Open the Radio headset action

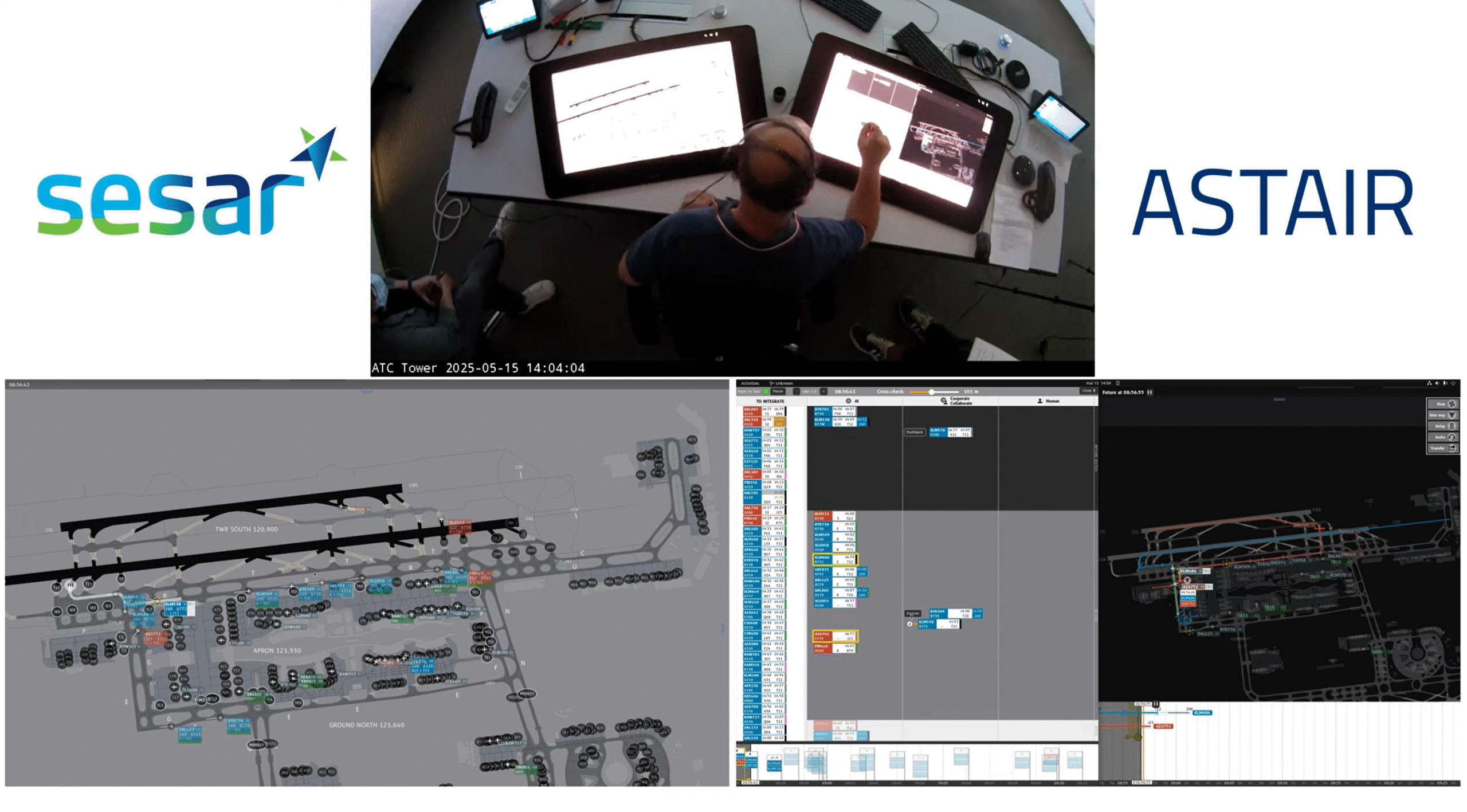pyautogui.click(x=1452, y=437)
